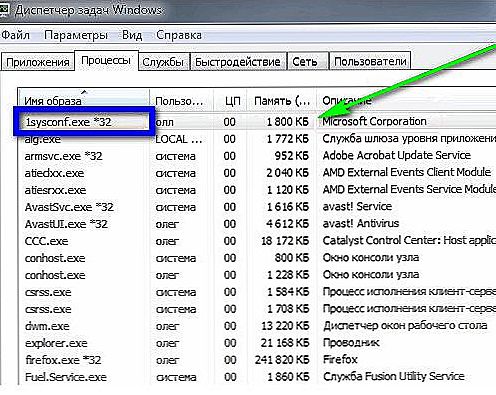Select process 1sysconf.exe *32
Screen dimensions: 496x395
[x=68, y=122]
